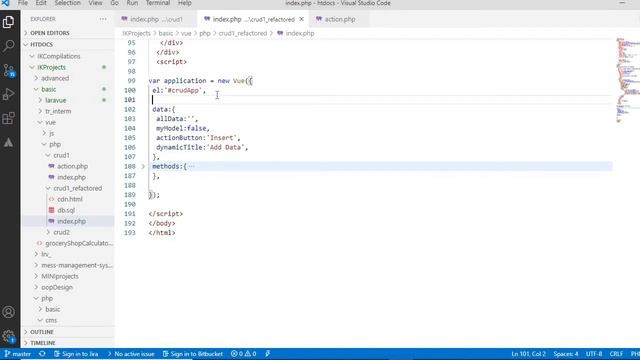Click Ln 101, Col 2 position indicator
Viewport: 640px width, 360px height.
point(528,354)
